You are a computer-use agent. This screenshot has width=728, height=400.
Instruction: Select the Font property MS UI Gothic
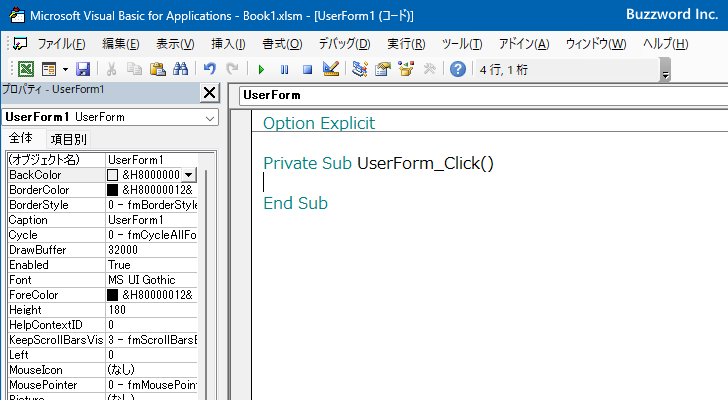point(103,280)
